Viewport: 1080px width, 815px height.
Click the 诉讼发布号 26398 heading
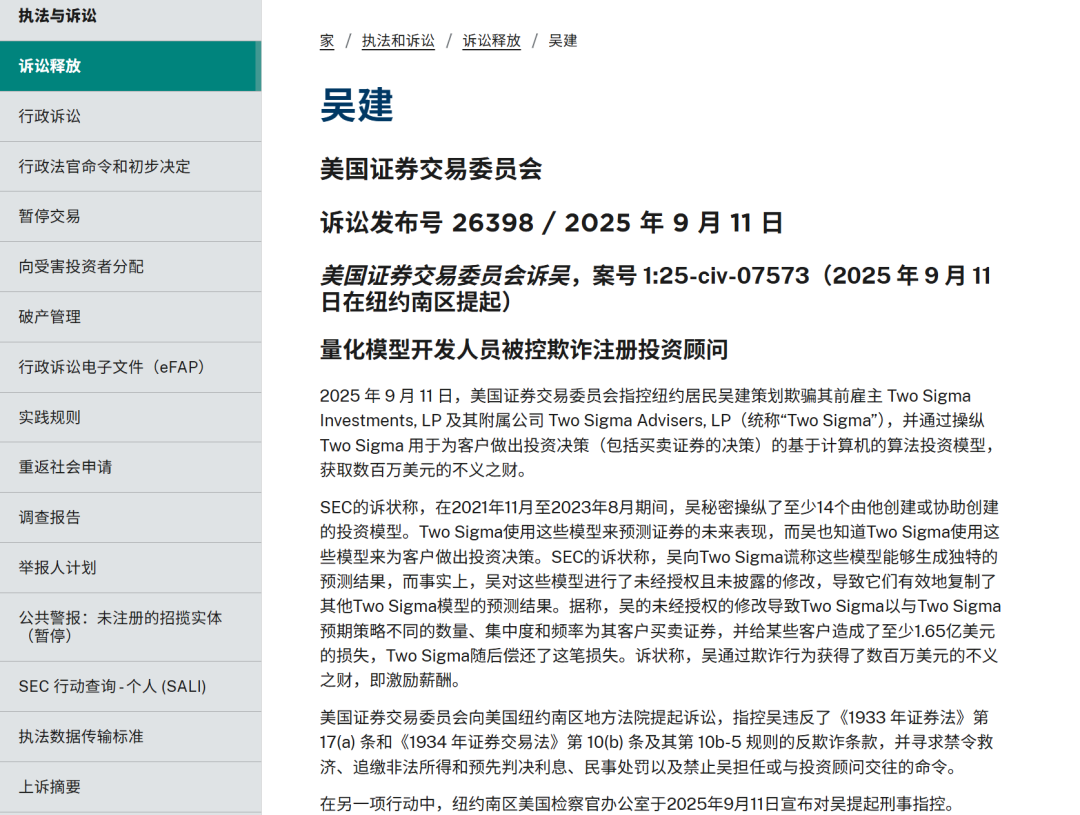[551, 223]
